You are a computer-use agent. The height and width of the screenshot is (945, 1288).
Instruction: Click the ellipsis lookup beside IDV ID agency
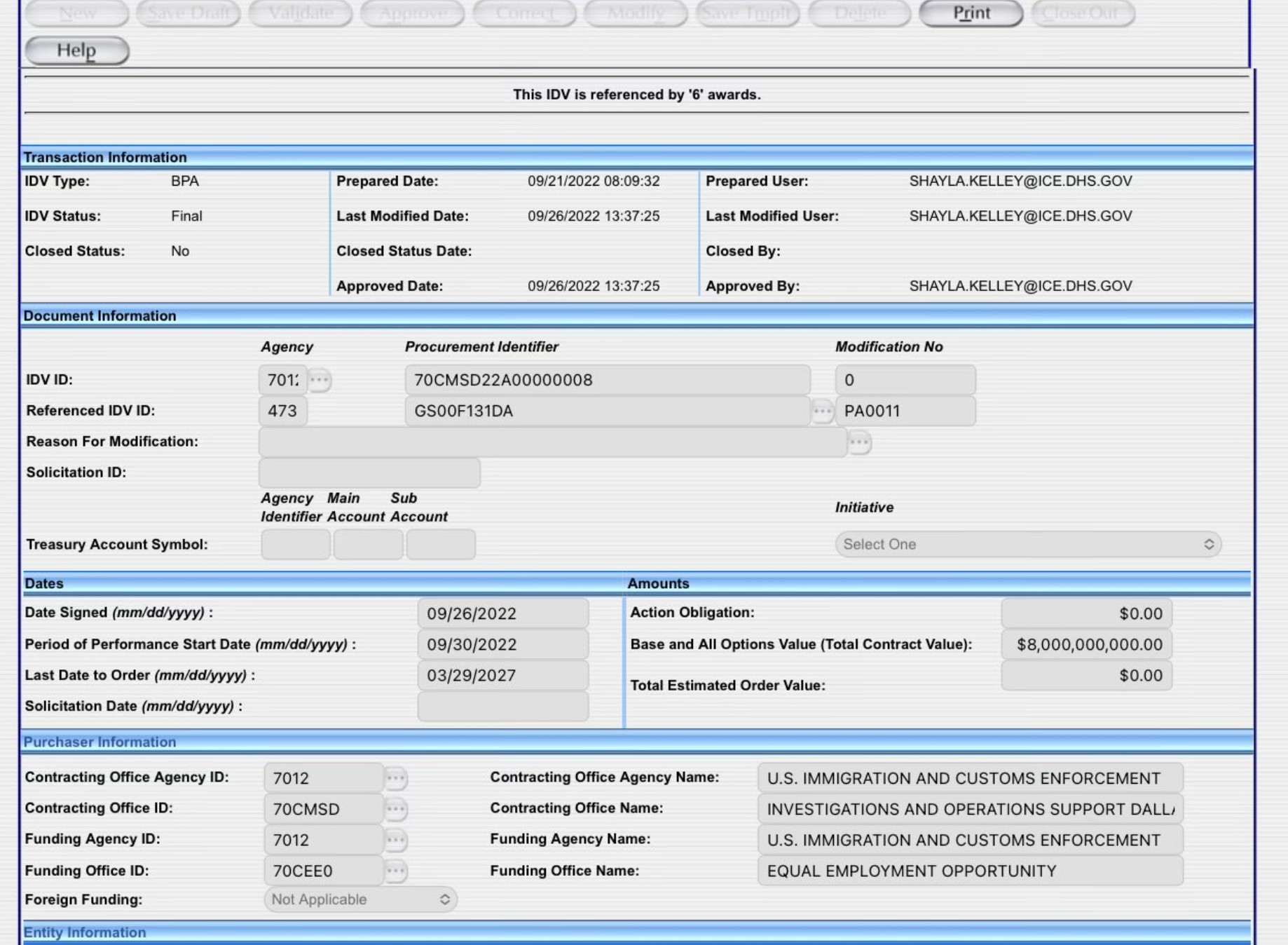pyautogui.click(x=320, y=380)
